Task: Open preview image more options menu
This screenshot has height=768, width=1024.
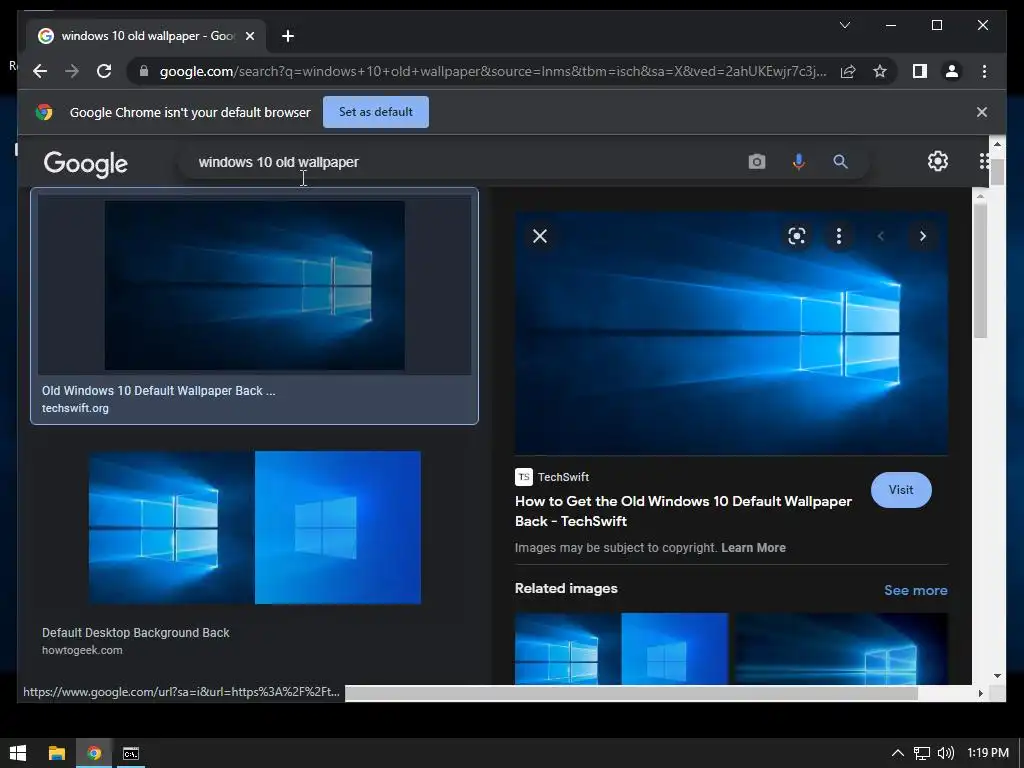Action: 839,236
